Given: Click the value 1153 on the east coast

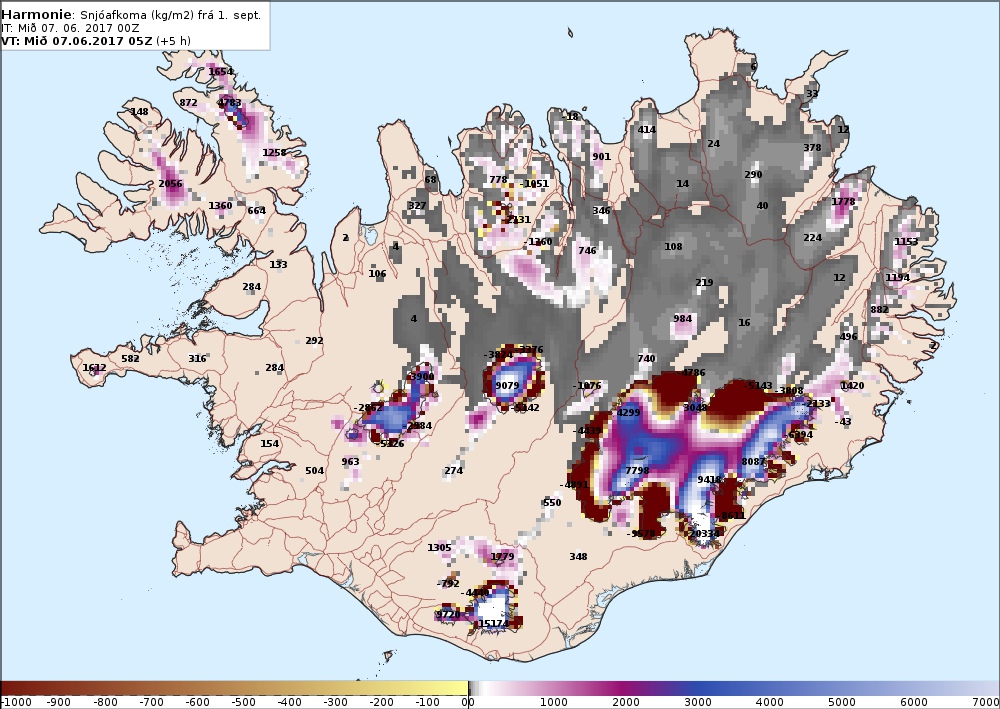Looking at the screenshot, I should click(x=906, y=242).
